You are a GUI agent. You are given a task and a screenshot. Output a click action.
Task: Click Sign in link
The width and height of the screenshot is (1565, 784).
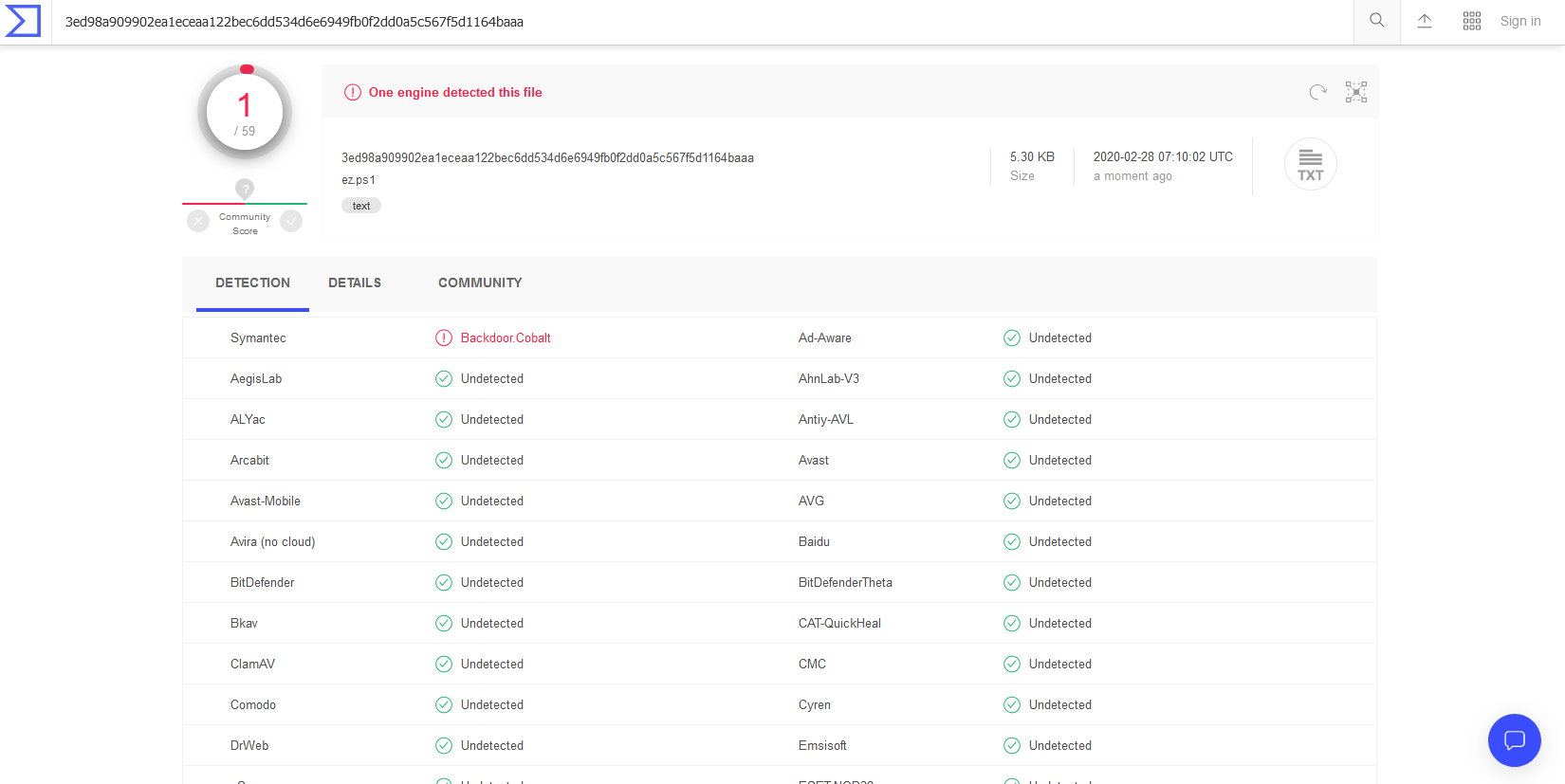1520,21
